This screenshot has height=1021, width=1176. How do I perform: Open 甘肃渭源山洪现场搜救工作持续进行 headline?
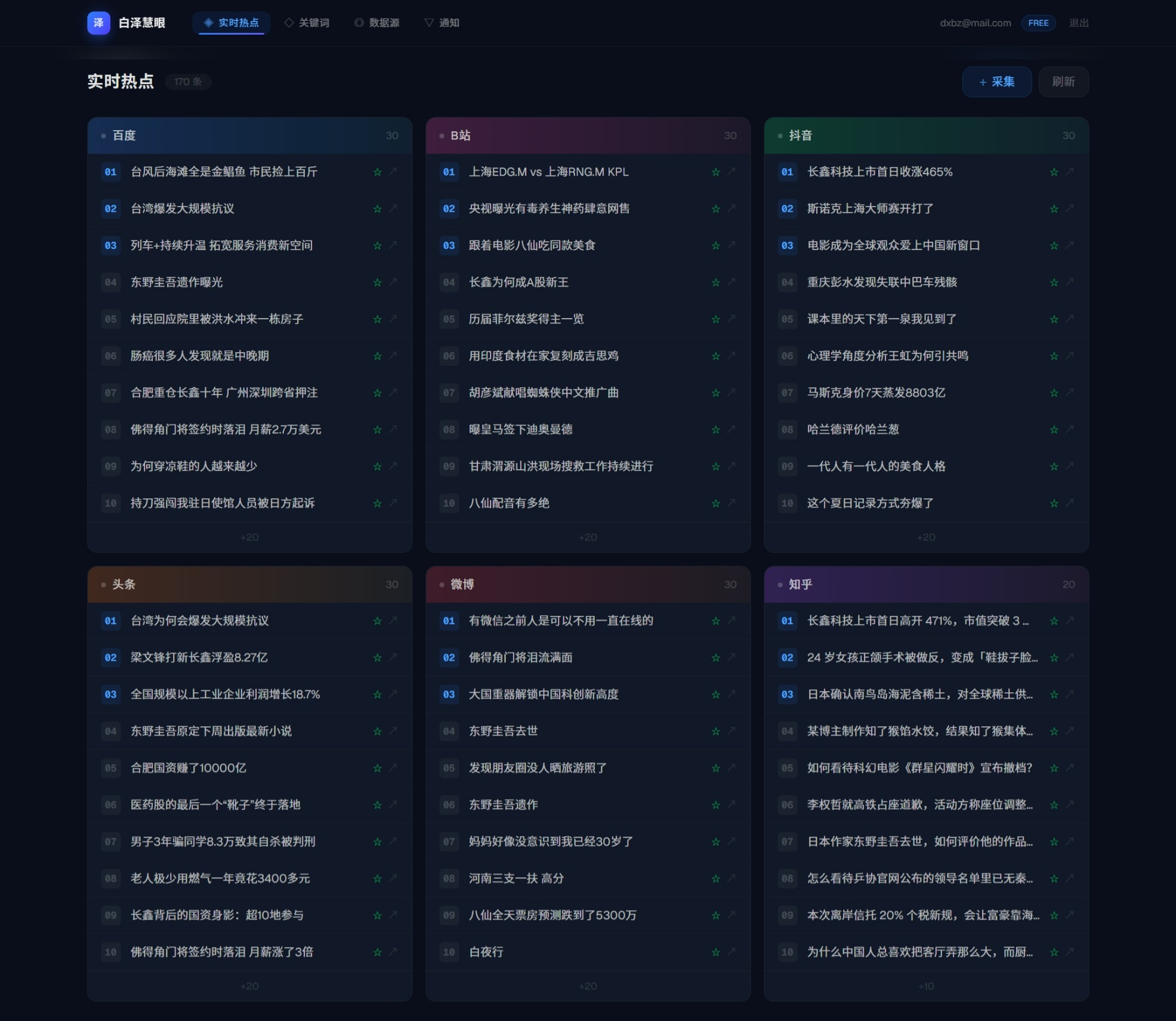point(561,466)
